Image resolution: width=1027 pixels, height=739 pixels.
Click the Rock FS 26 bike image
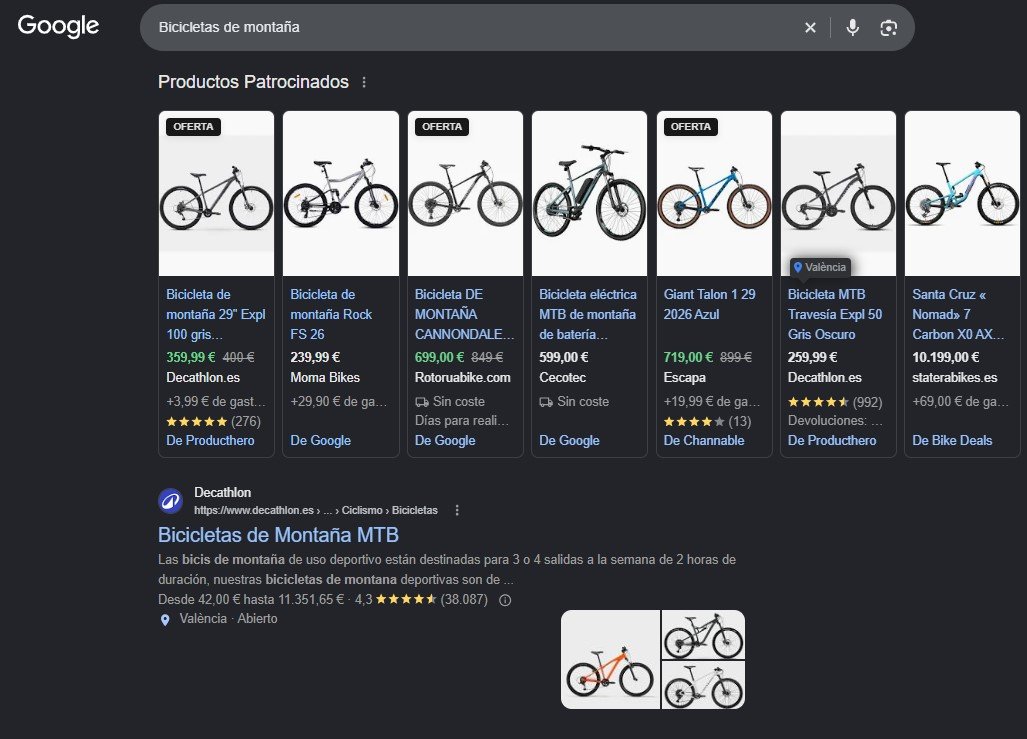click(341, 194)
